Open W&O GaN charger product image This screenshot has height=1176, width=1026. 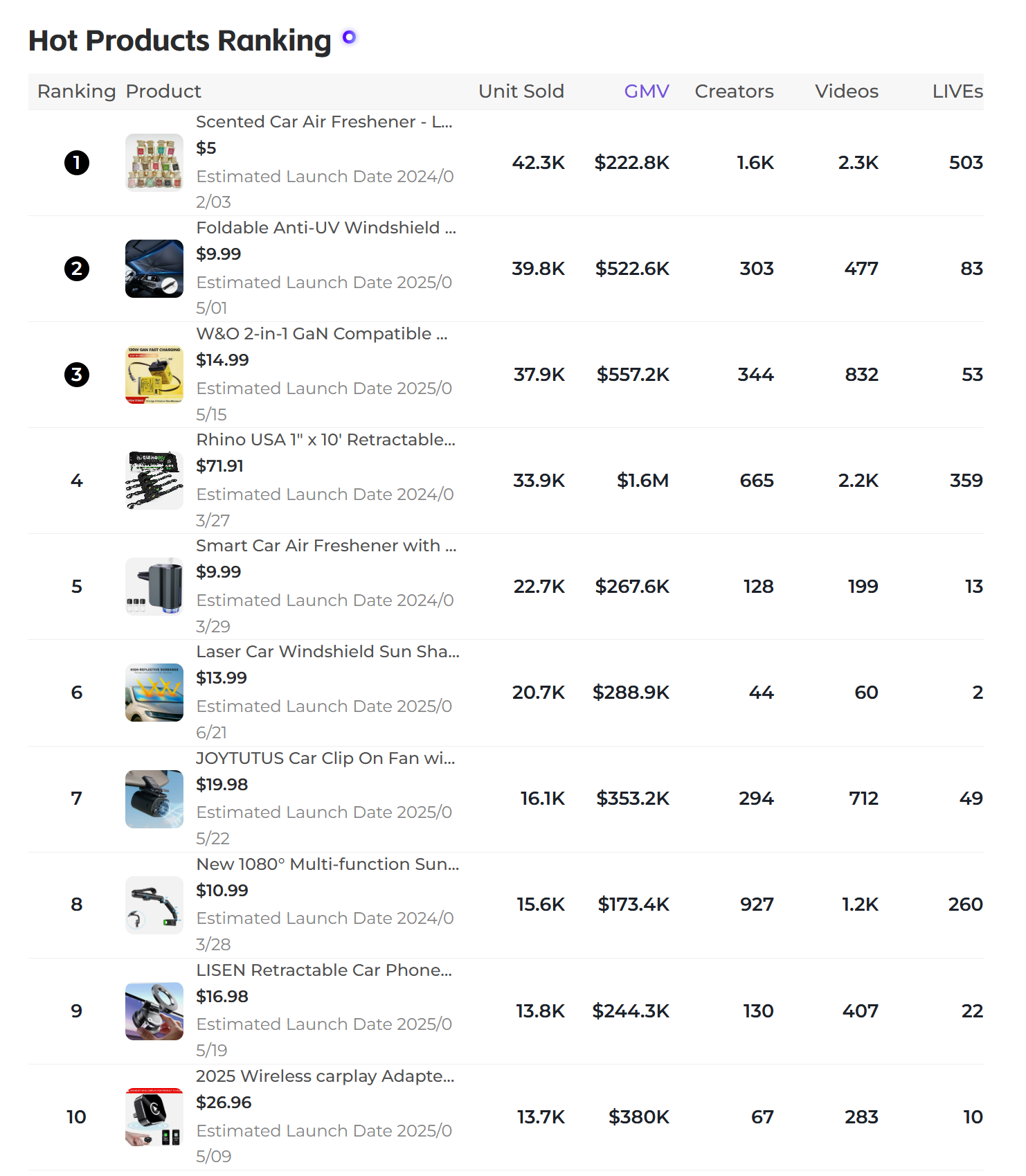pos(154,375)
